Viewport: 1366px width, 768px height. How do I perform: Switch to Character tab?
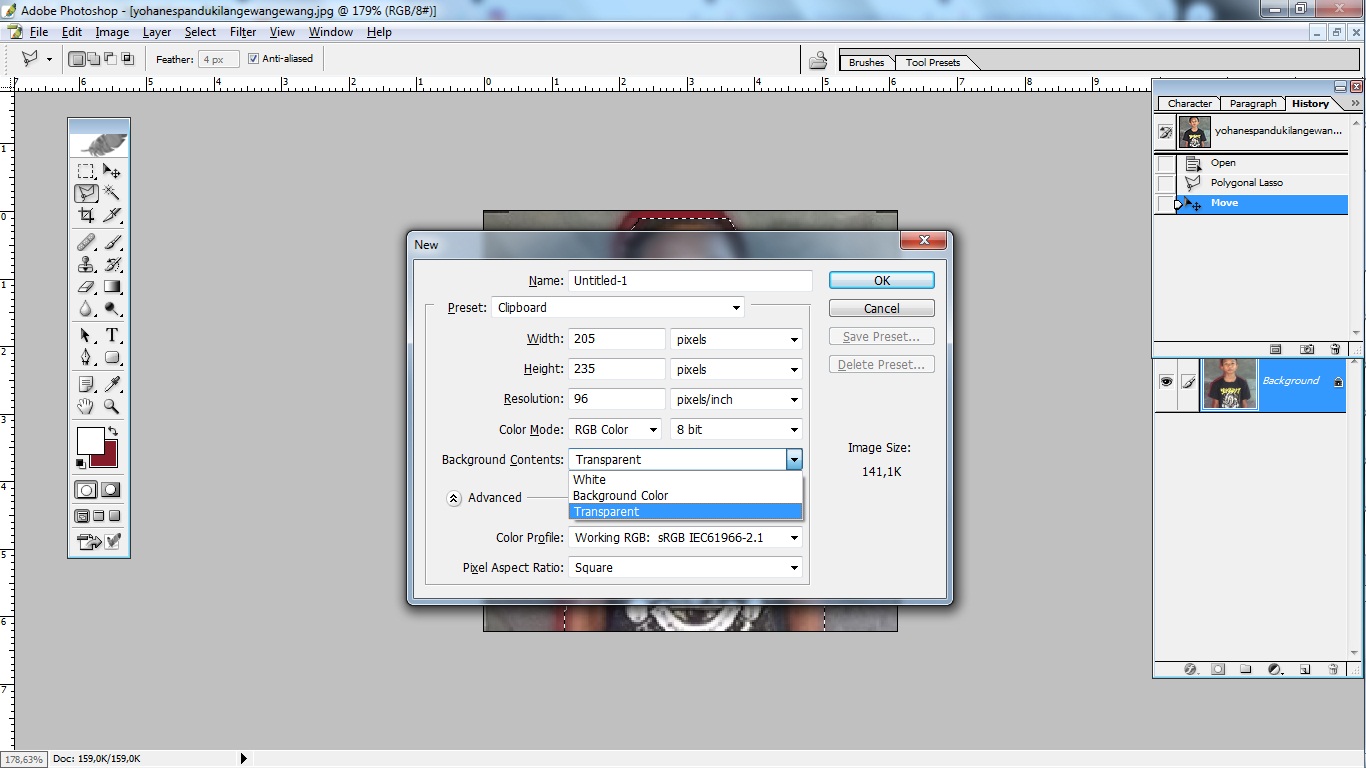[x=1190, y=104]
